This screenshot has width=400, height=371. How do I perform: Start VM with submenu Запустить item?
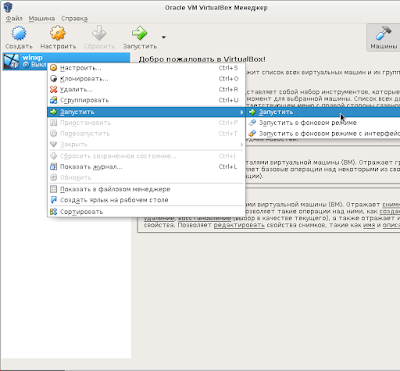tap(323, 112)
